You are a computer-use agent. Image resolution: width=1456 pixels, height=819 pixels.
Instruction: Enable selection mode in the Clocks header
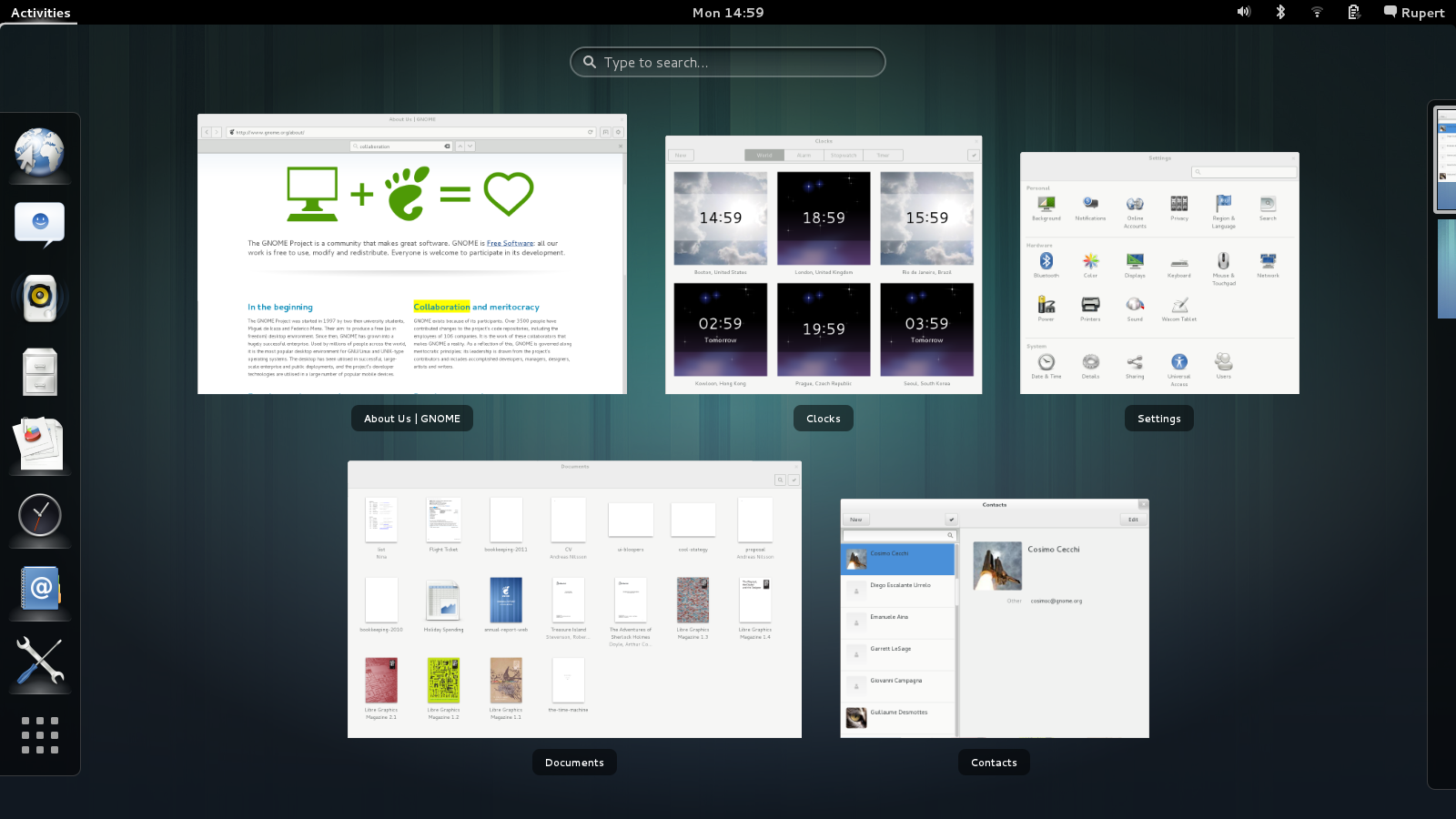click(x=974, y=155)
